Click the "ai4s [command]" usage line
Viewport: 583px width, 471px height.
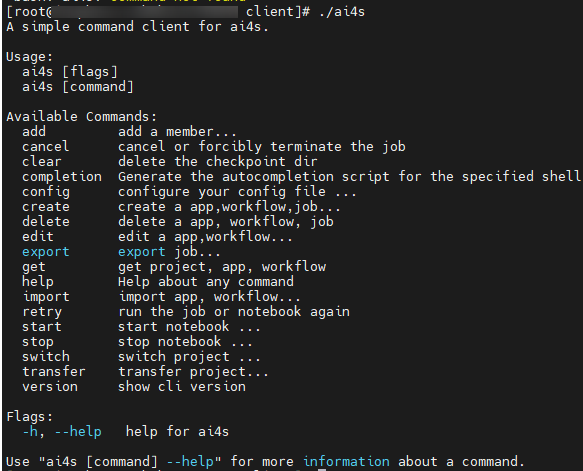tap(77, 87)
